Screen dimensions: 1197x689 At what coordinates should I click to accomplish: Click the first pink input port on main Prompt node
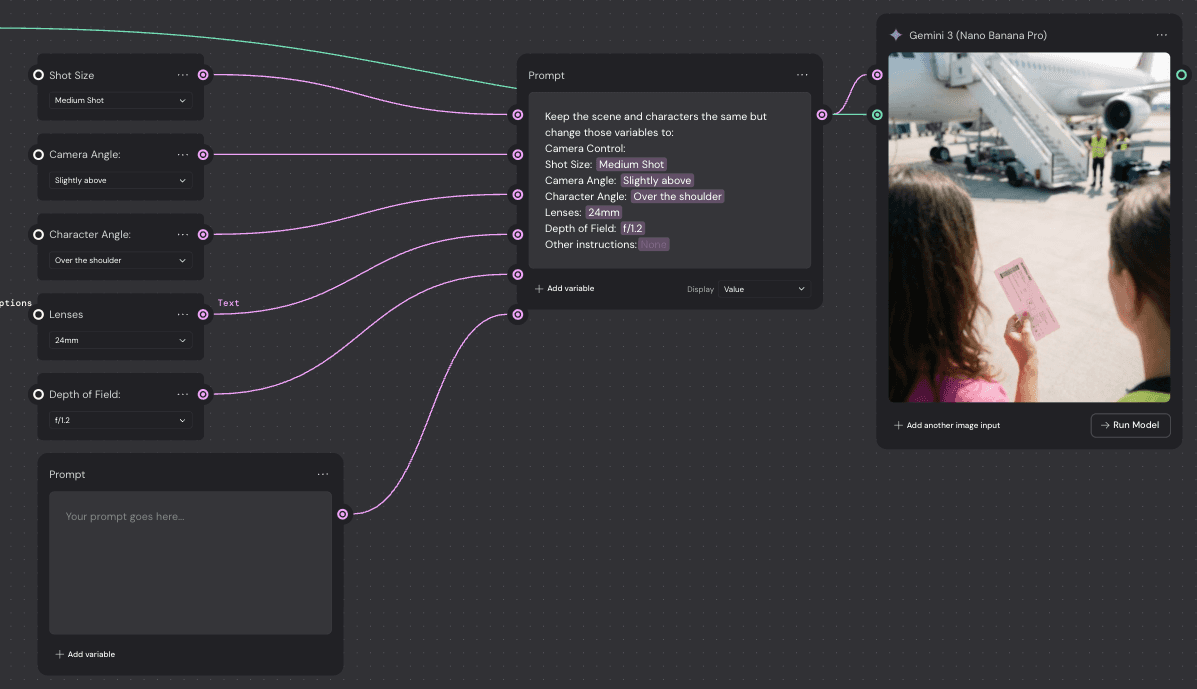pyautogui.click(x=518, y=114)
